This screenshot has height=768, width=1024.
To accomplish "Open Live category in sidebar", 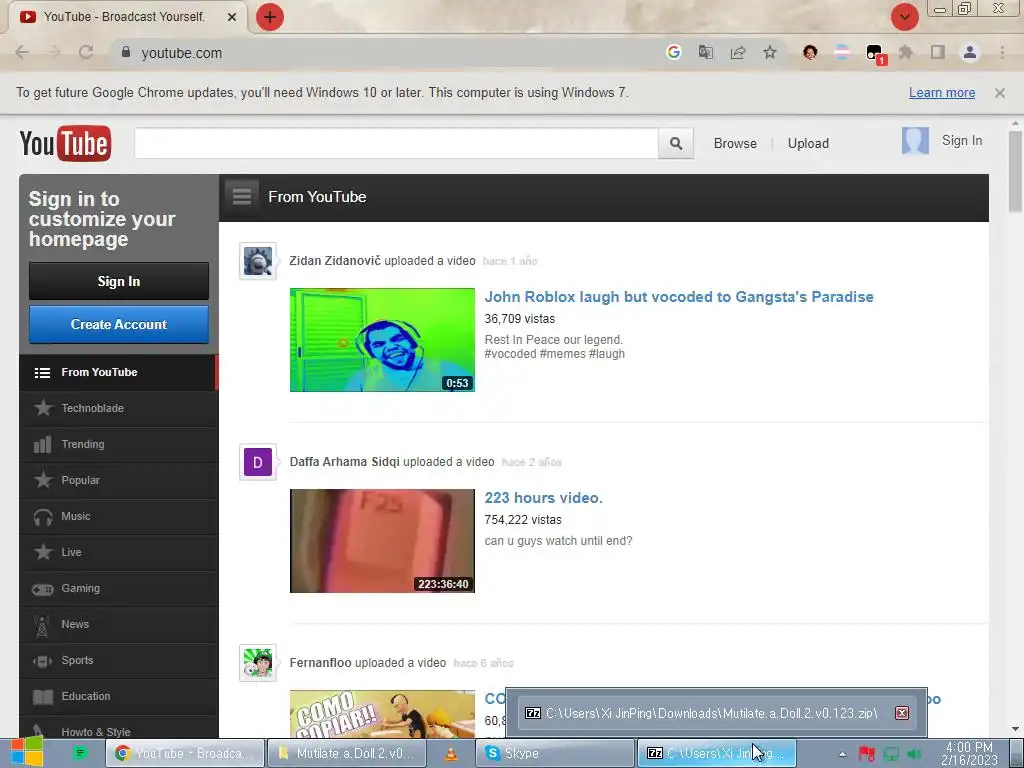I will pos(118,552).
